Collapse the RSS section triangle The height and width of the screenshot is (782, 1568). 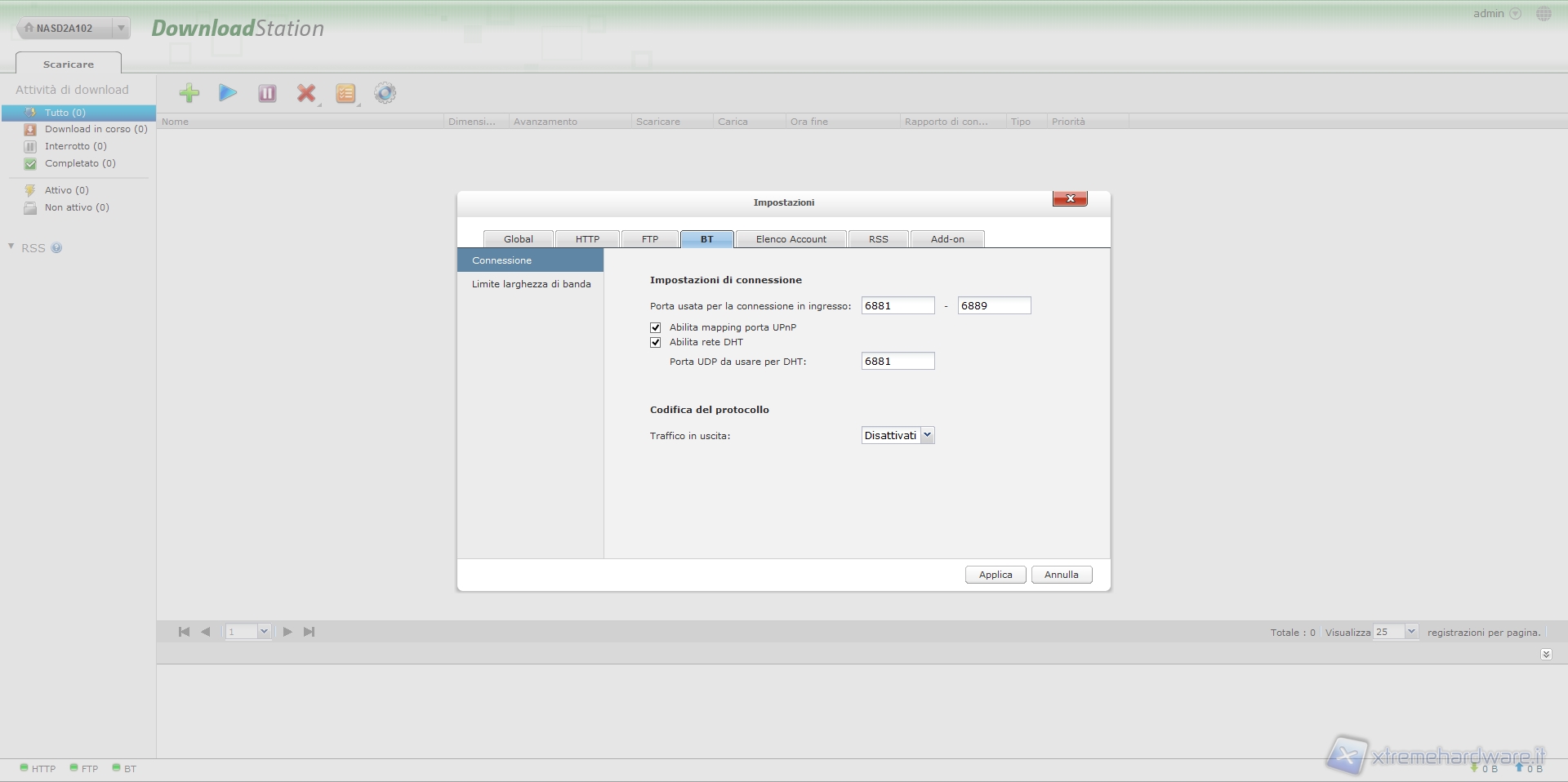[11, 247]
